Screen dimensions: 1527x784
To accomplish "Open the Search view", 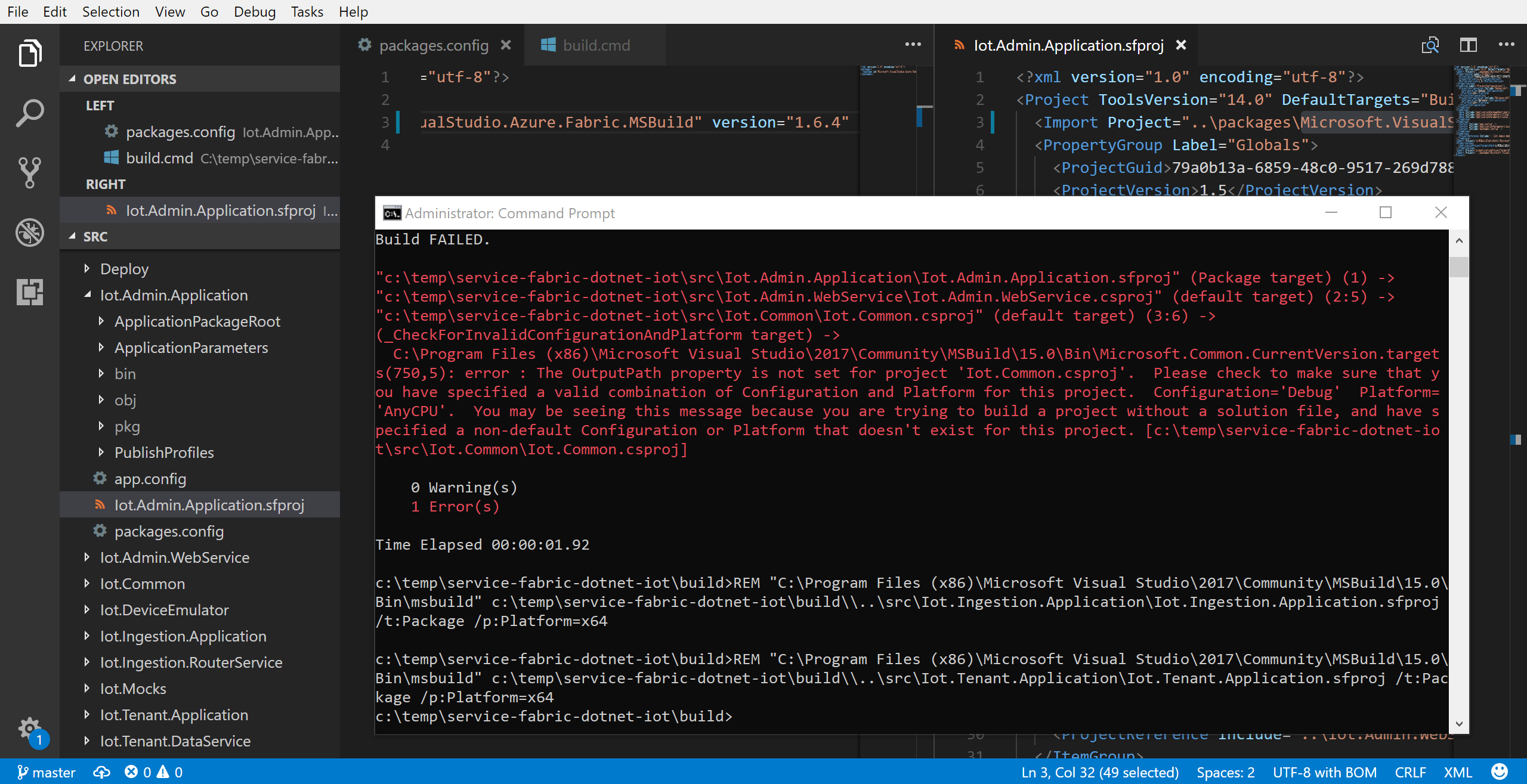I will pos(30,111).
